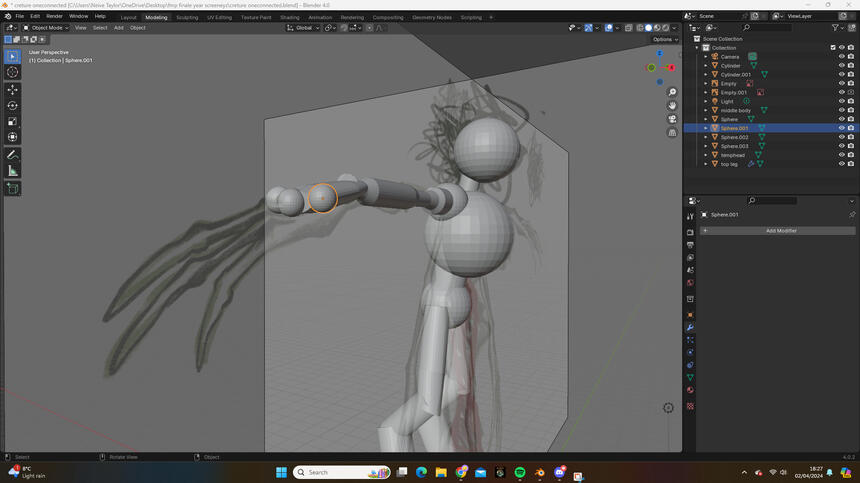The width and height of the screenshot is (860, 483).
Task: Open the Render menu
Action: [54, 17]
